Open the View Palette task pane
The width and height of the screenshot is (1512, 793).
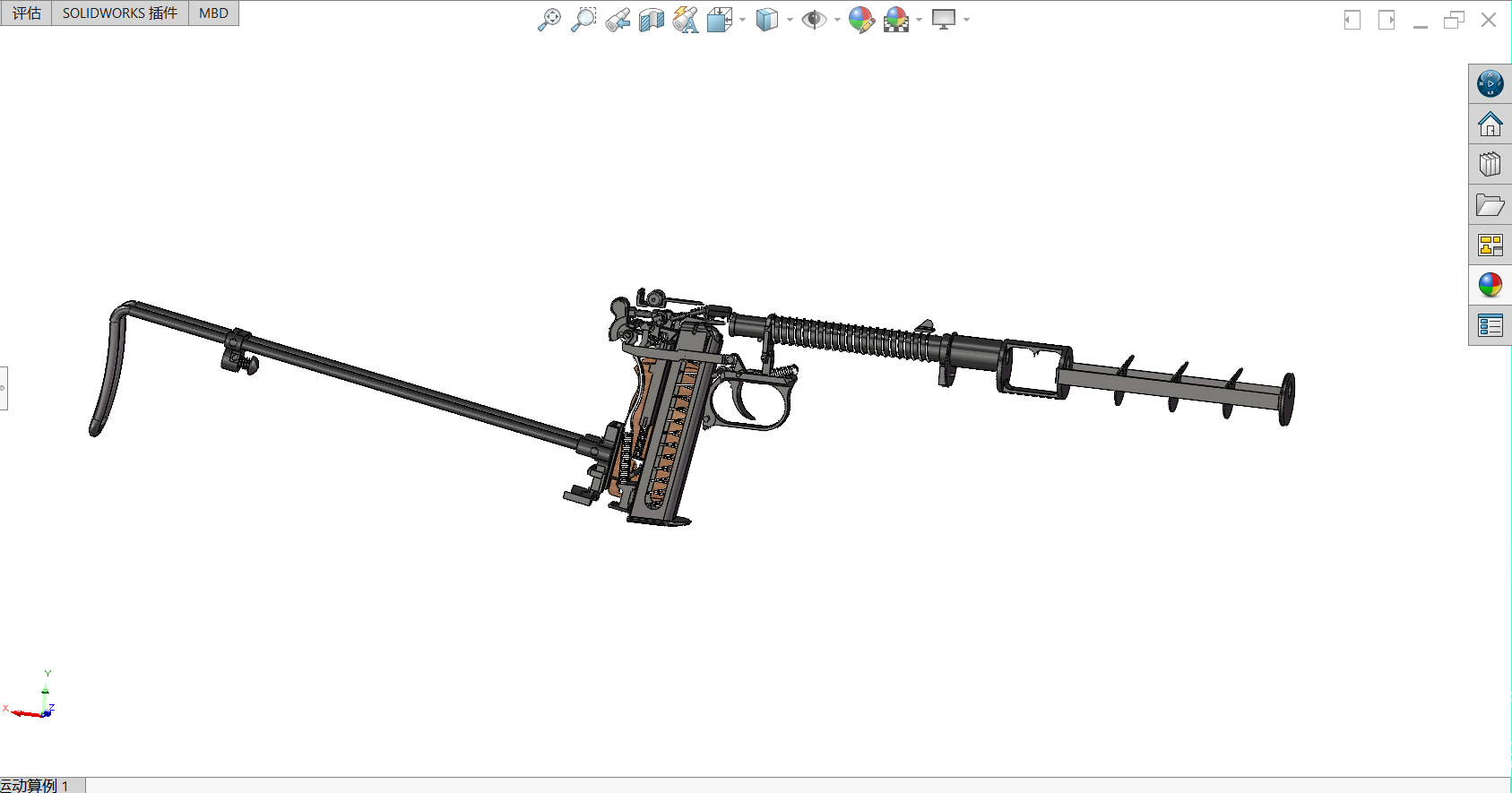point(1490,245)
